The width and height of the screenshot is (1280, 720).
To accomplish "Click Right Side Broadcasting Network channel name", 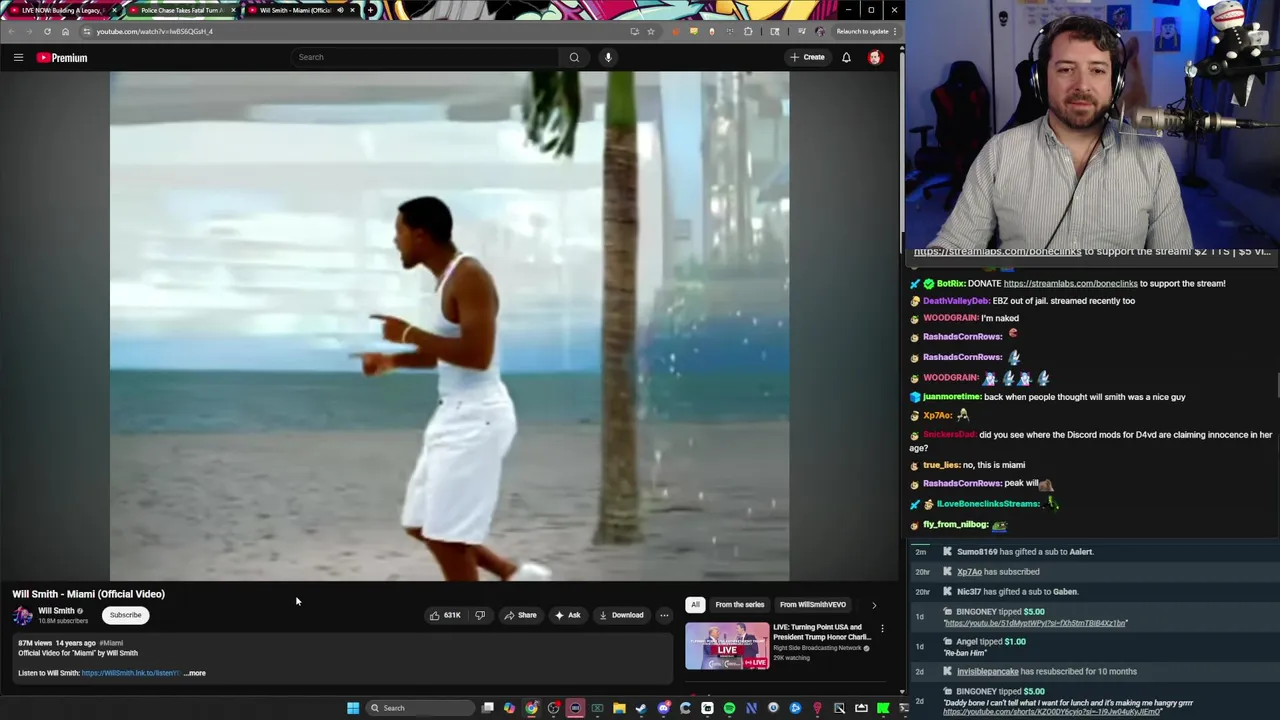I will point(817,648).
